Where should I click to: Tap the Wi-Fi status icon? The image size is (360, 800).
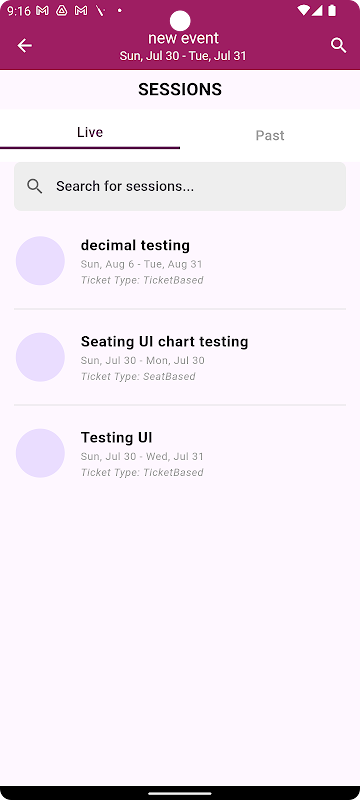tap(303, 10)
